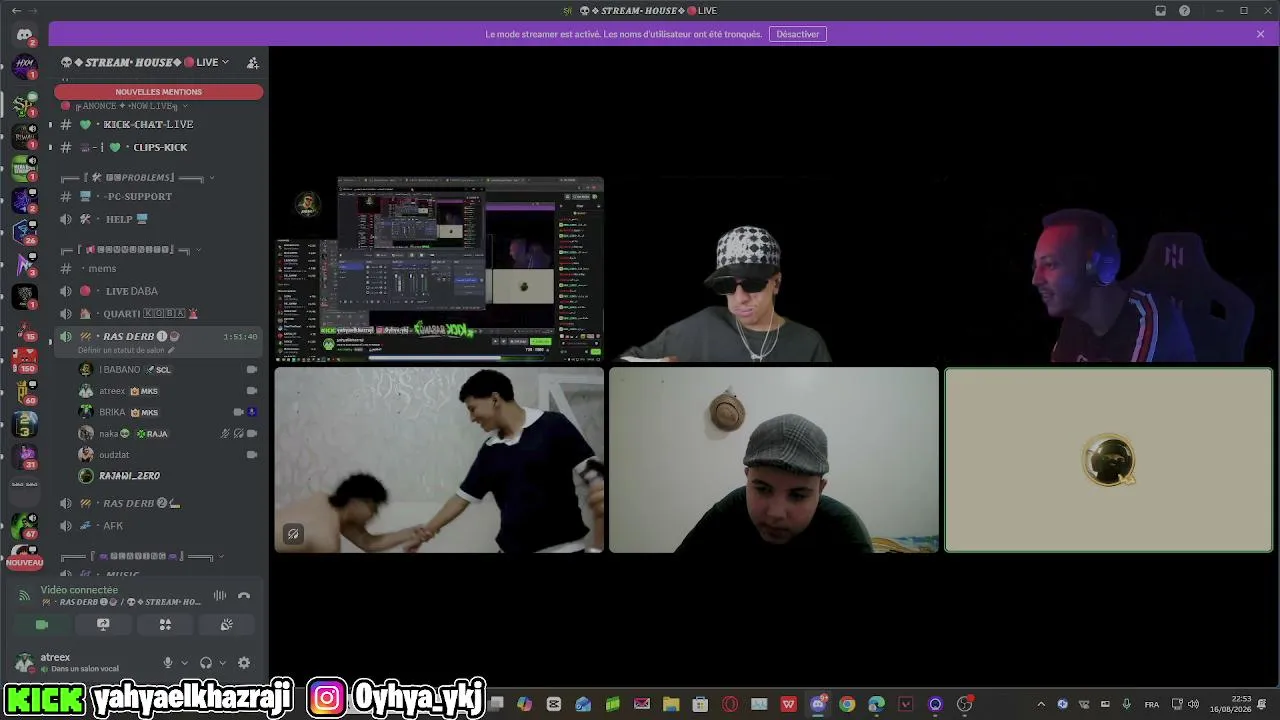
Task: Open user settings gear
Action: (x=244, y=663)
